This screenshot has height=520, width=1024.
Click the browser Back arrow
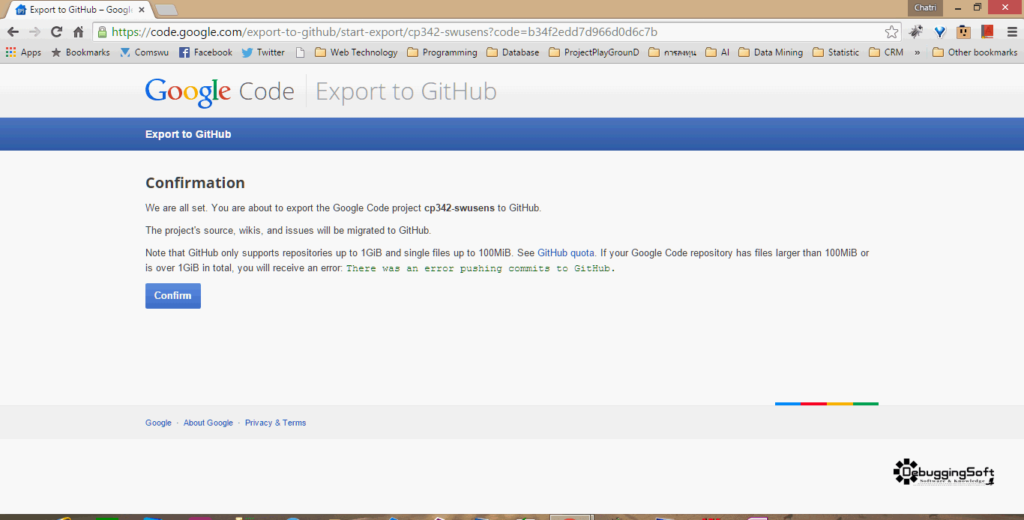[x=13, y=31]
